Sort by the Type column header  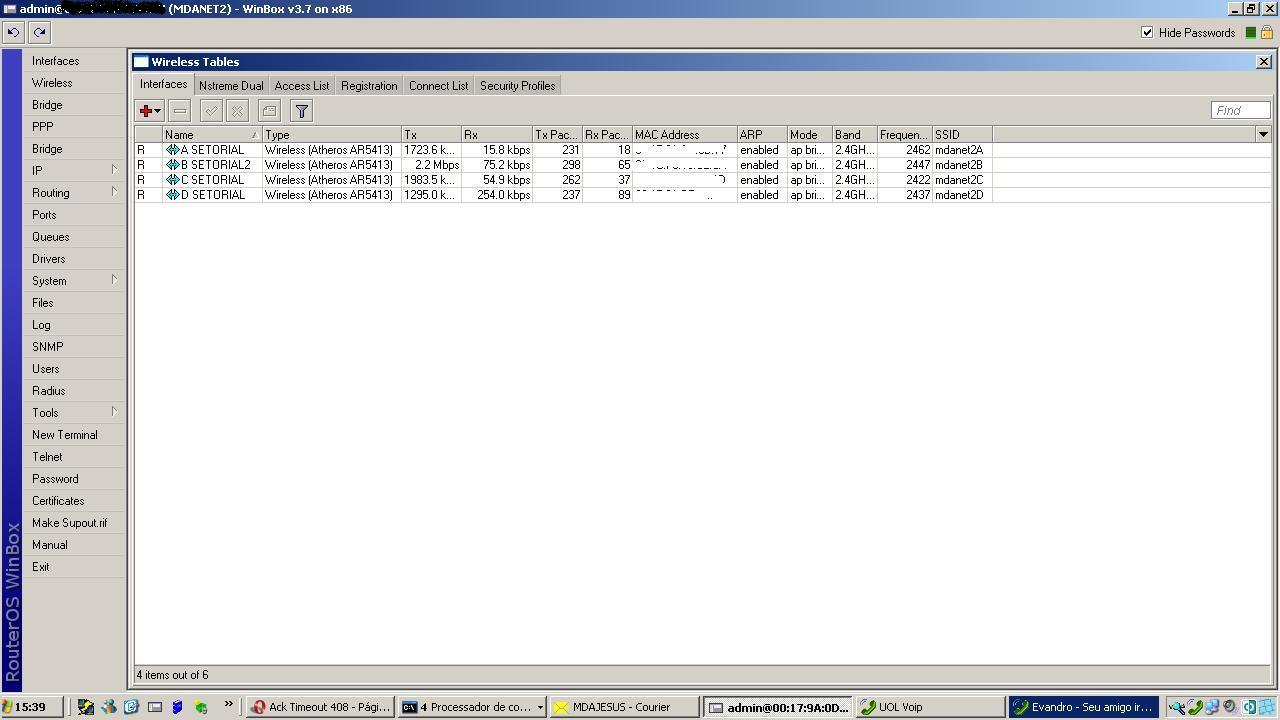(x=332, y=135)
